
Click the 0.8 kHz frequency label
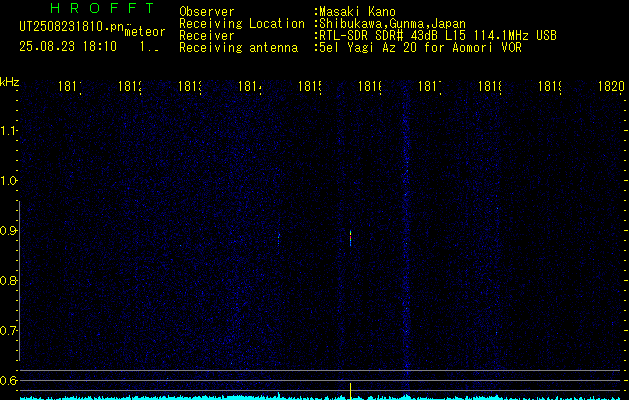click(x=8, y=280)
